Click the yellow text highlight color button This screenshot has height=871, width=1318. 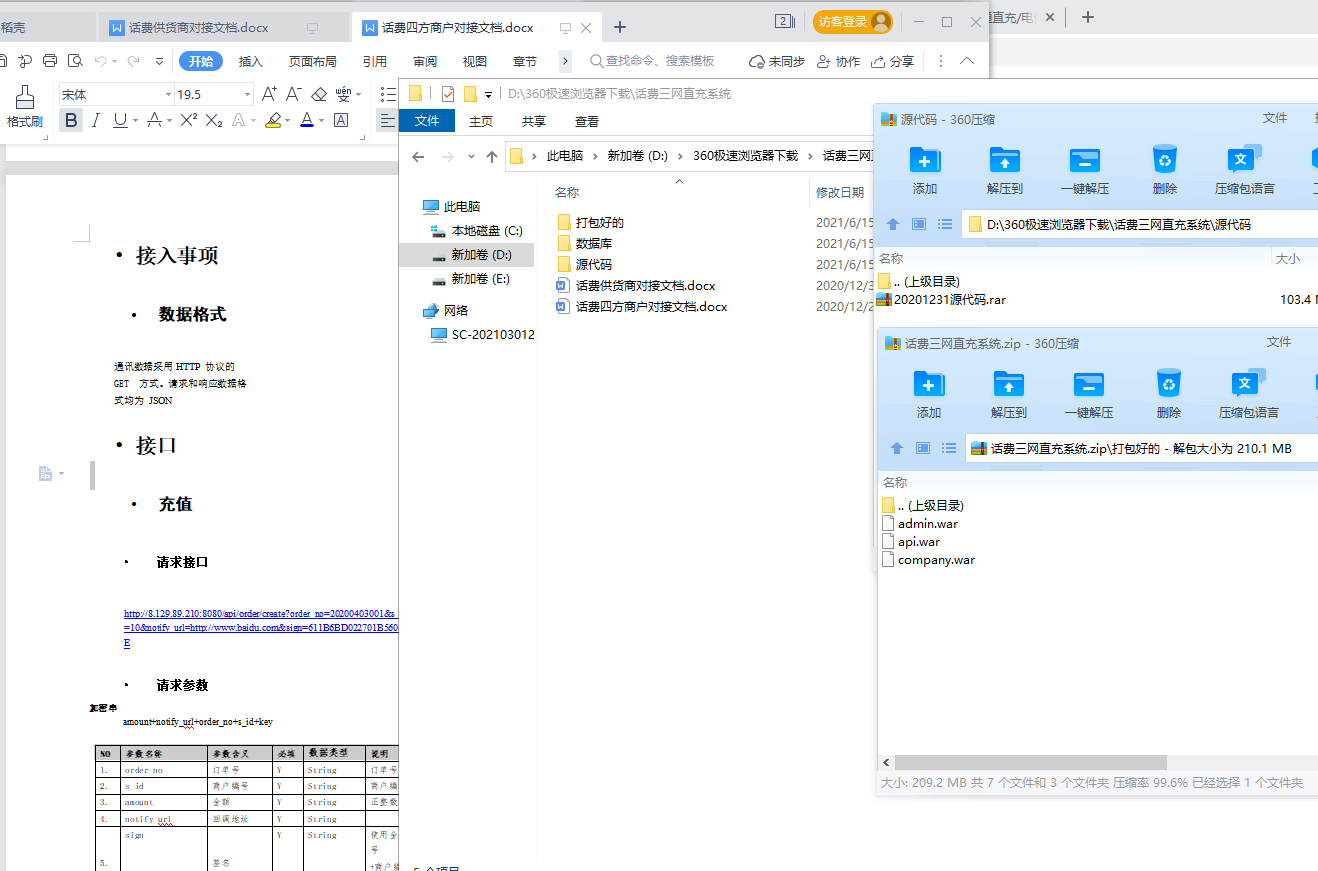coord(272,120)
